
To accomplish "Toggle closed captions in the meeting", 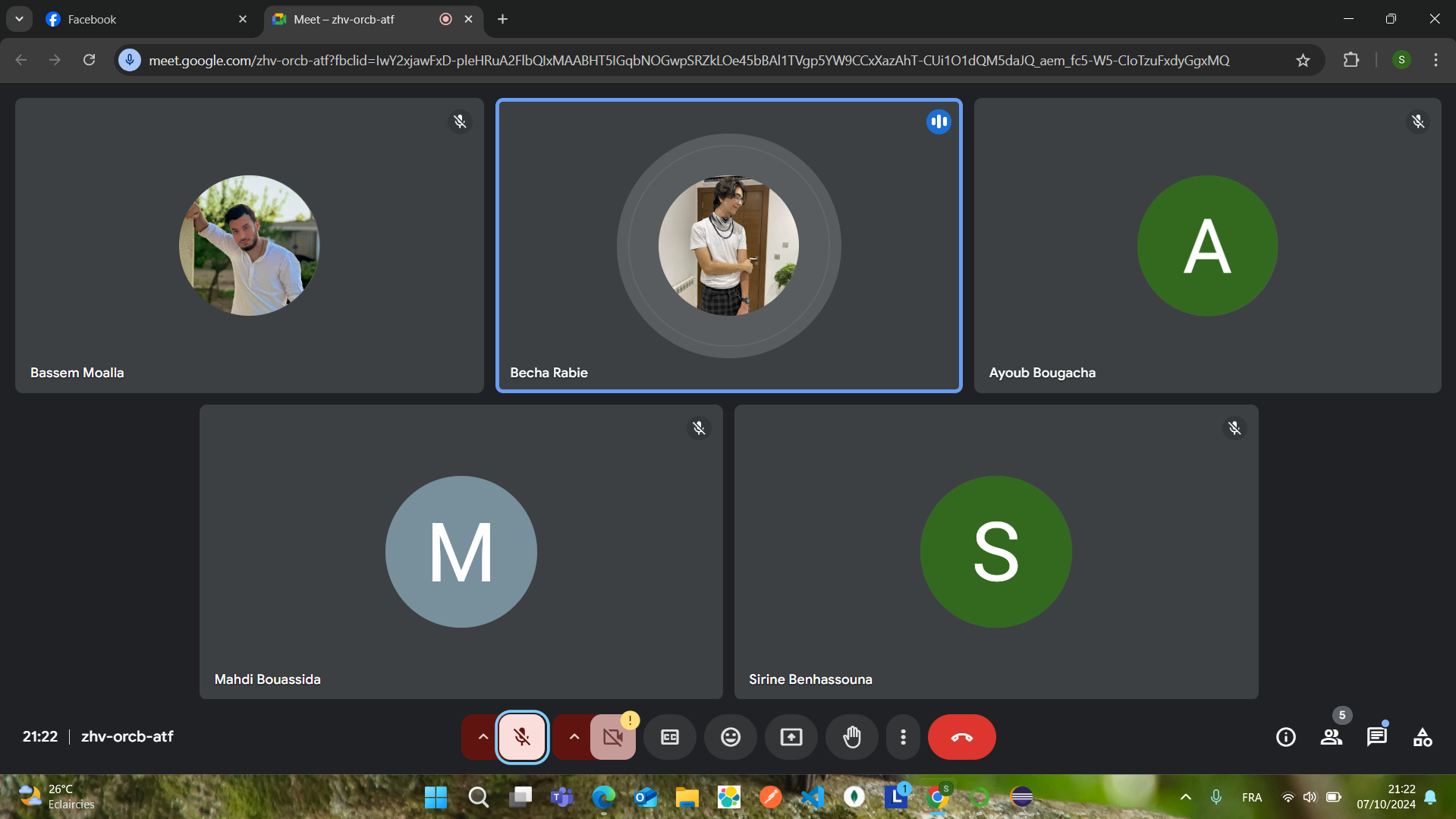I will click(x=670, y=737).
